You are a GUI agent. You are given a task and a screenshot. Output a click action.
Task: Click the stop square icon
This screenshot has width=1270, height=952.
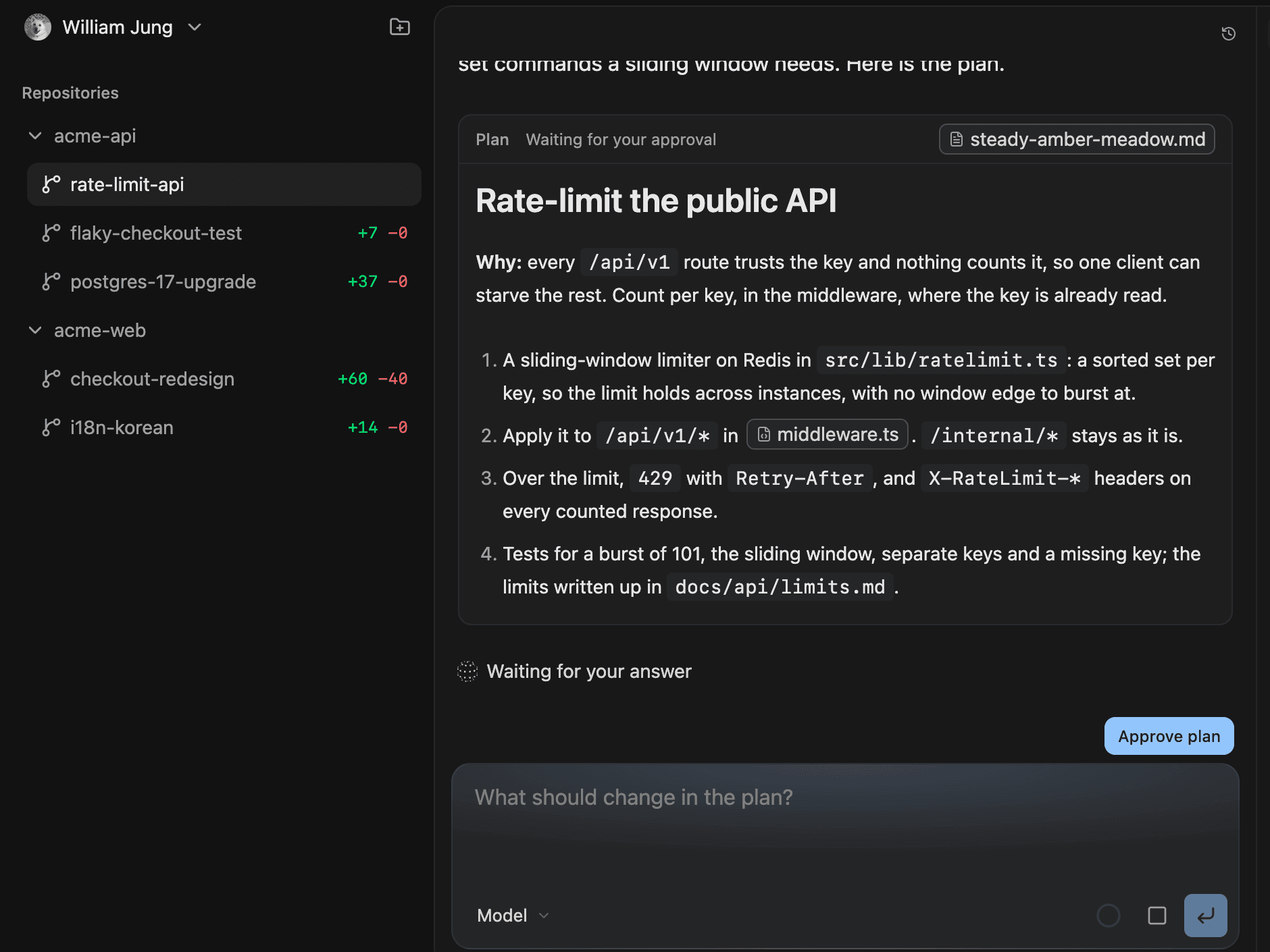[1157, 916]
